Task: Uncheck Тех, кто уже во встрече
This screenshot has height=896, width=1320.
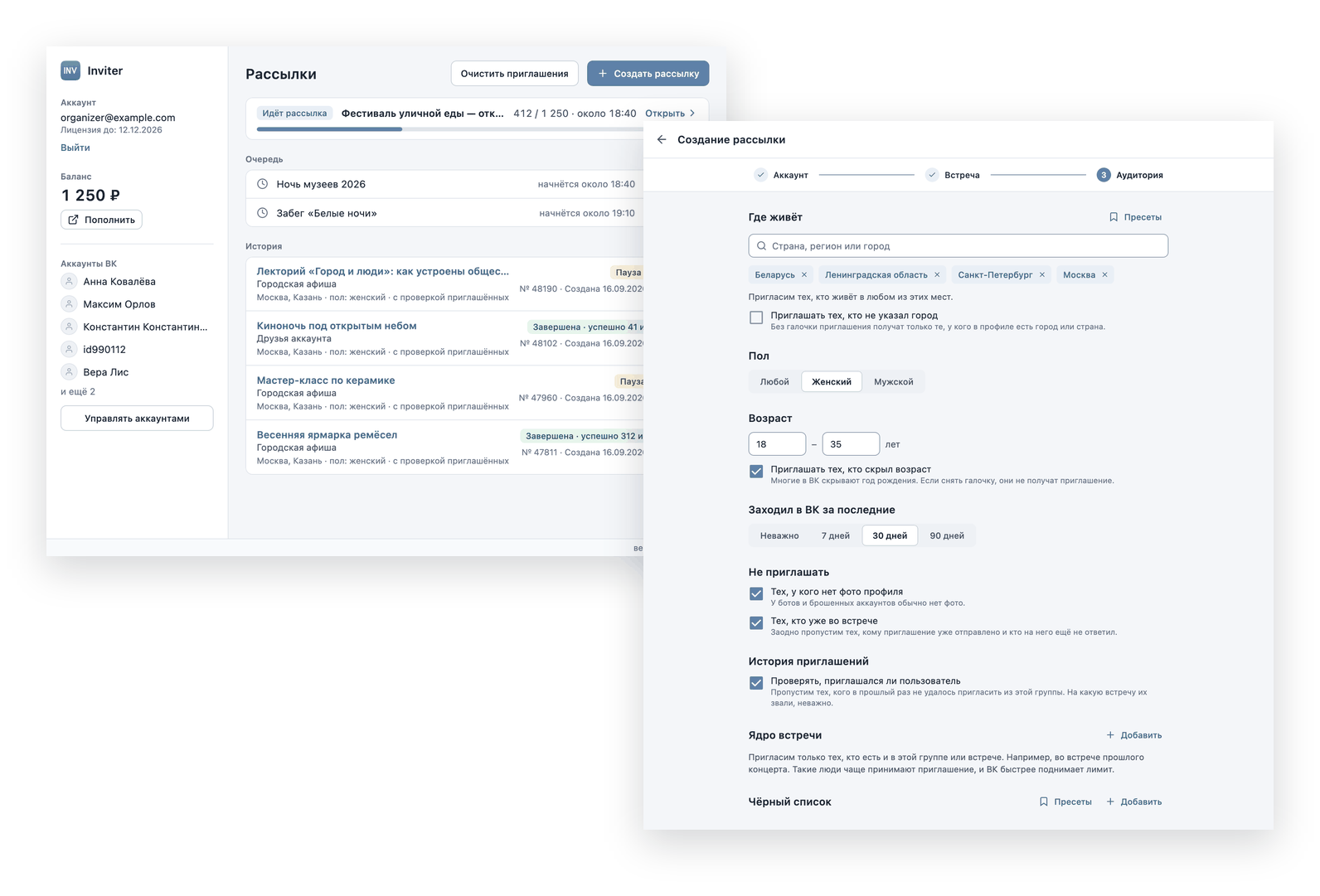Action: (756, 622)
